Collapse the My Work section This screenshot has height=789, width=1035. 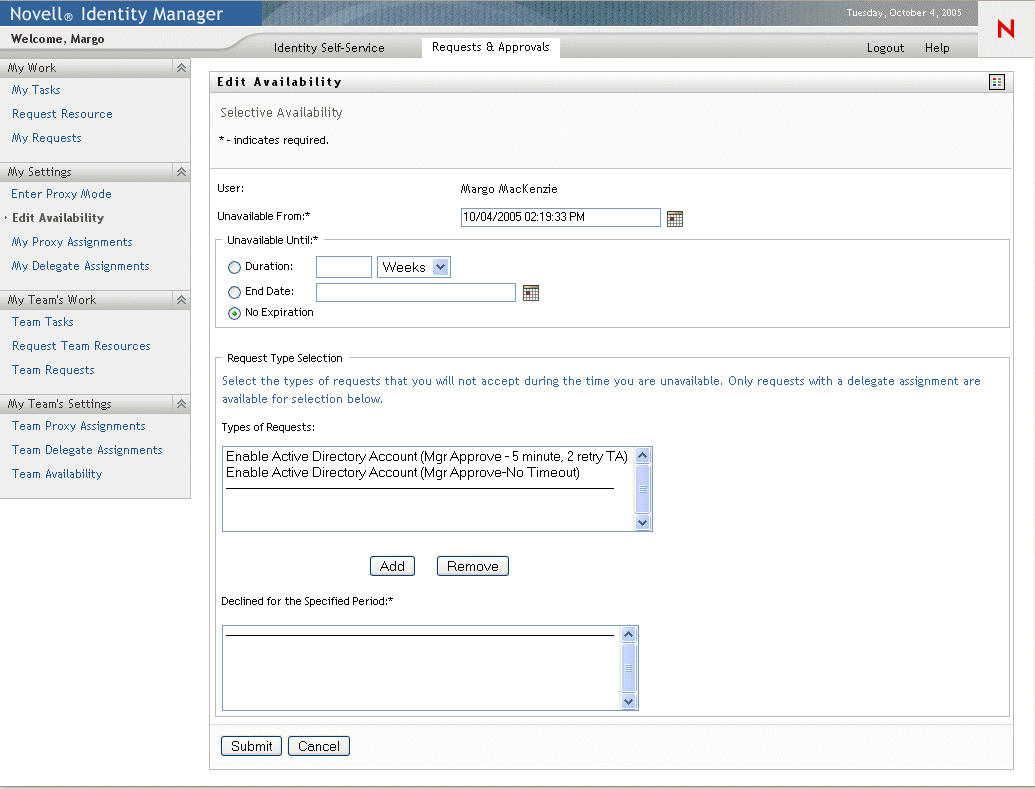(182, 68)
